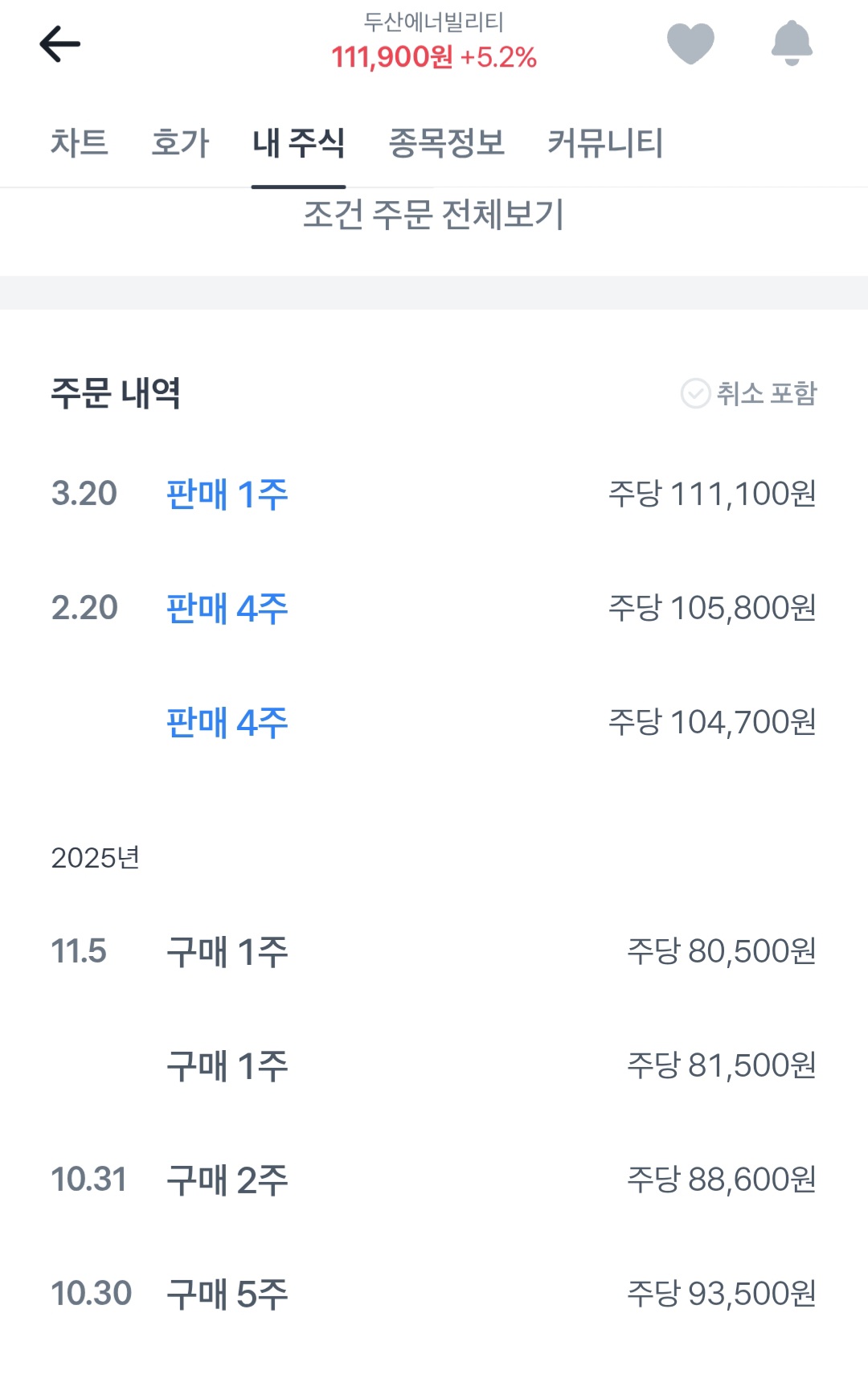Open the 3.20 판매 1주 order
Screen dimensions: 868x1379
[227, 494]
